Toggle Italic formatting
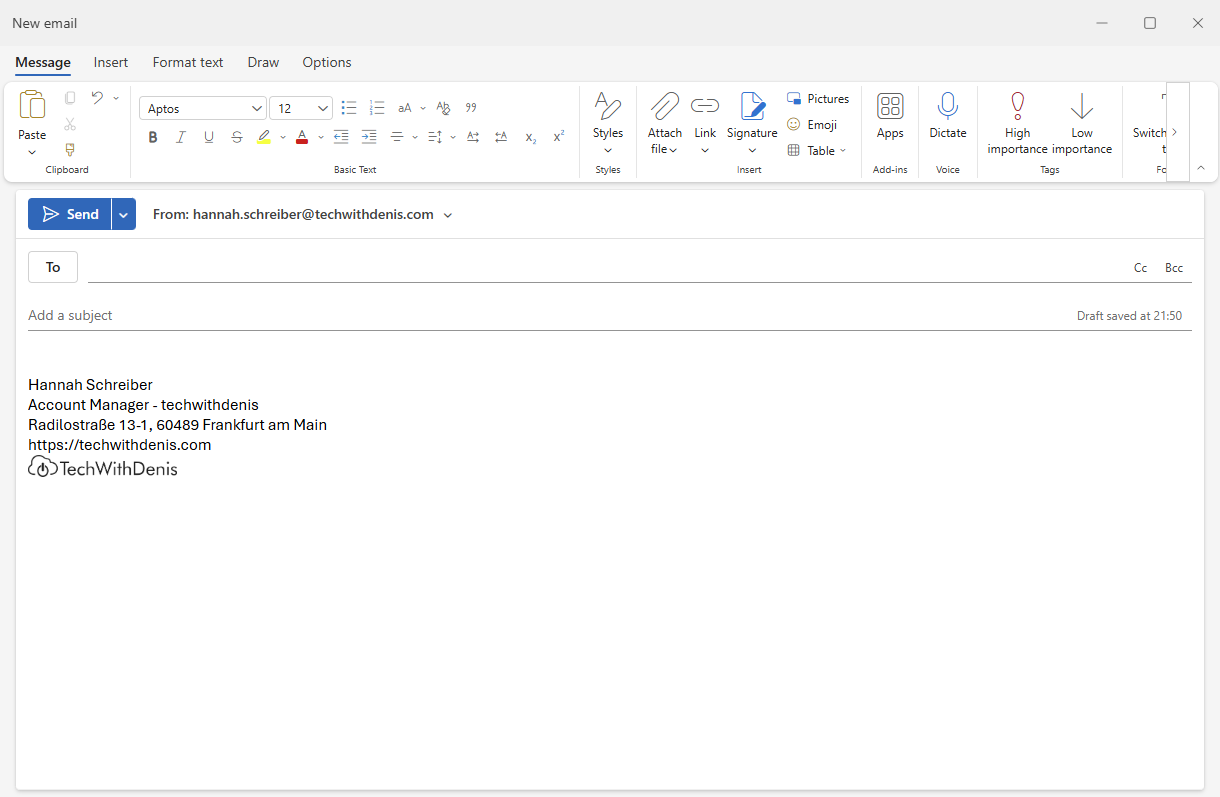The height and width of the screenshot is (797, 1220). pos(181,137)
